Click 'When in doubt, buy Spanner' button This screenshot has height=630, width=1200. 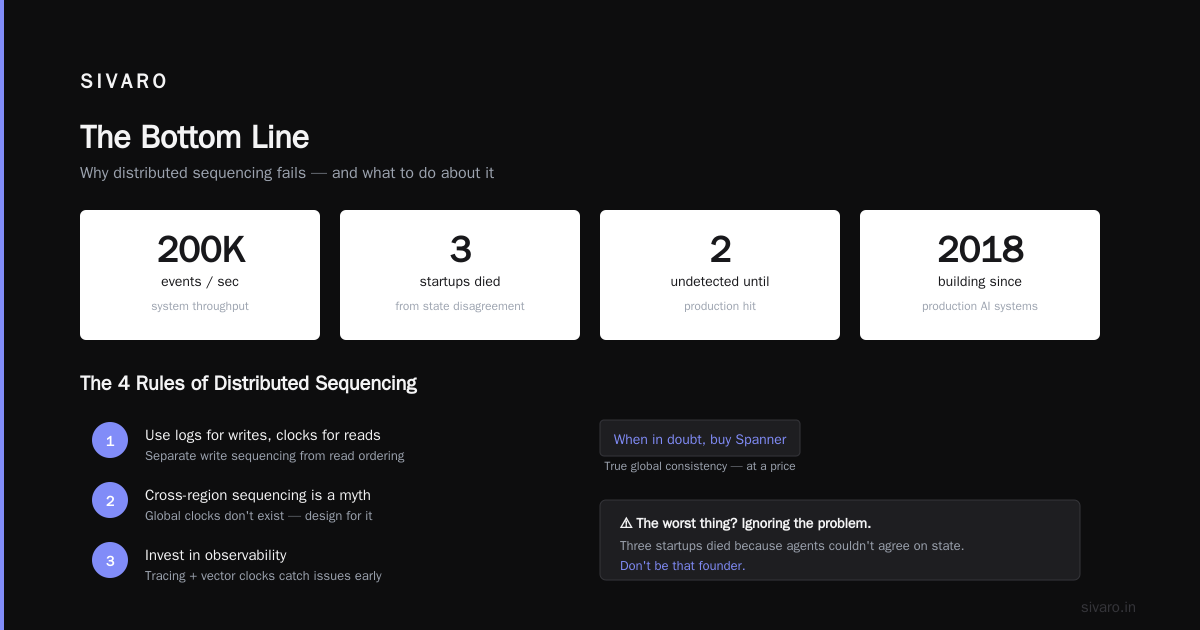[700, 439]
